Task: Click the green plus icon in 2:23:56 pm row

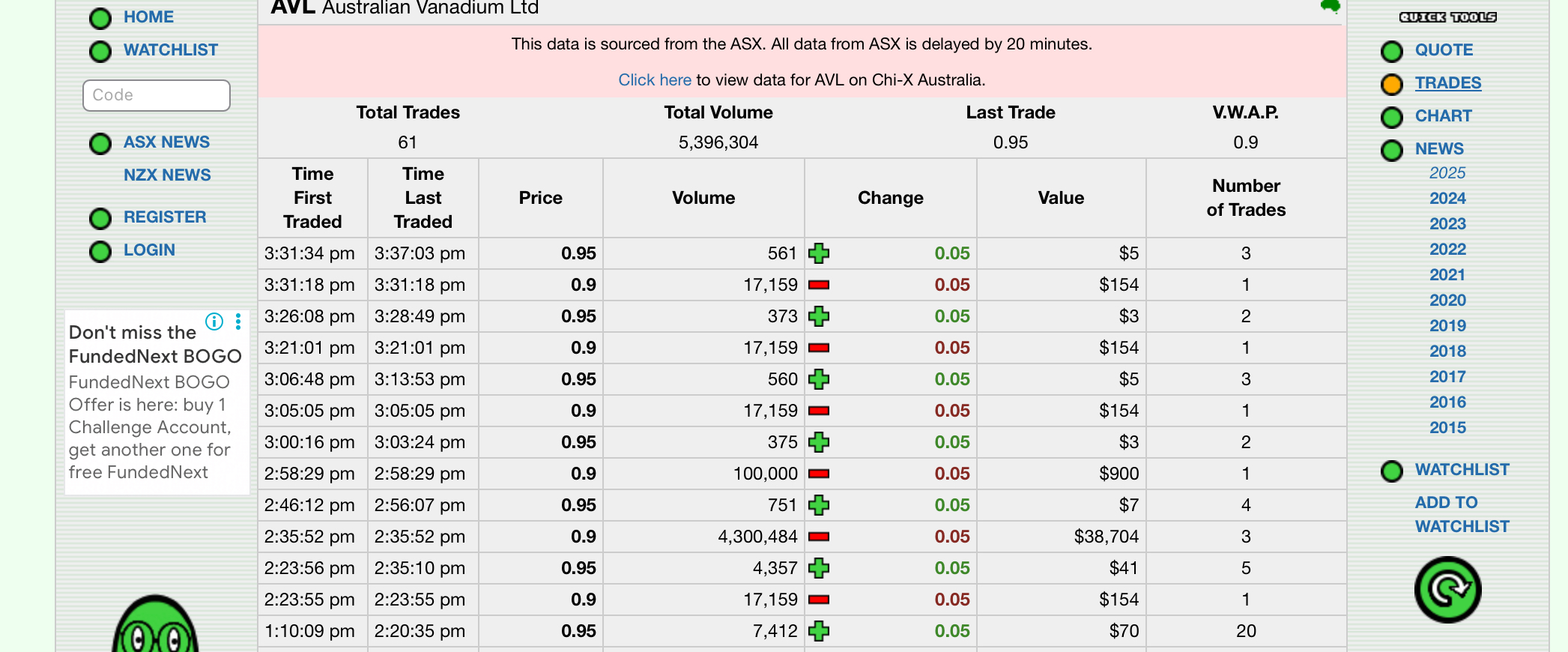Action: pyautogui.click(x=819, y=568)
